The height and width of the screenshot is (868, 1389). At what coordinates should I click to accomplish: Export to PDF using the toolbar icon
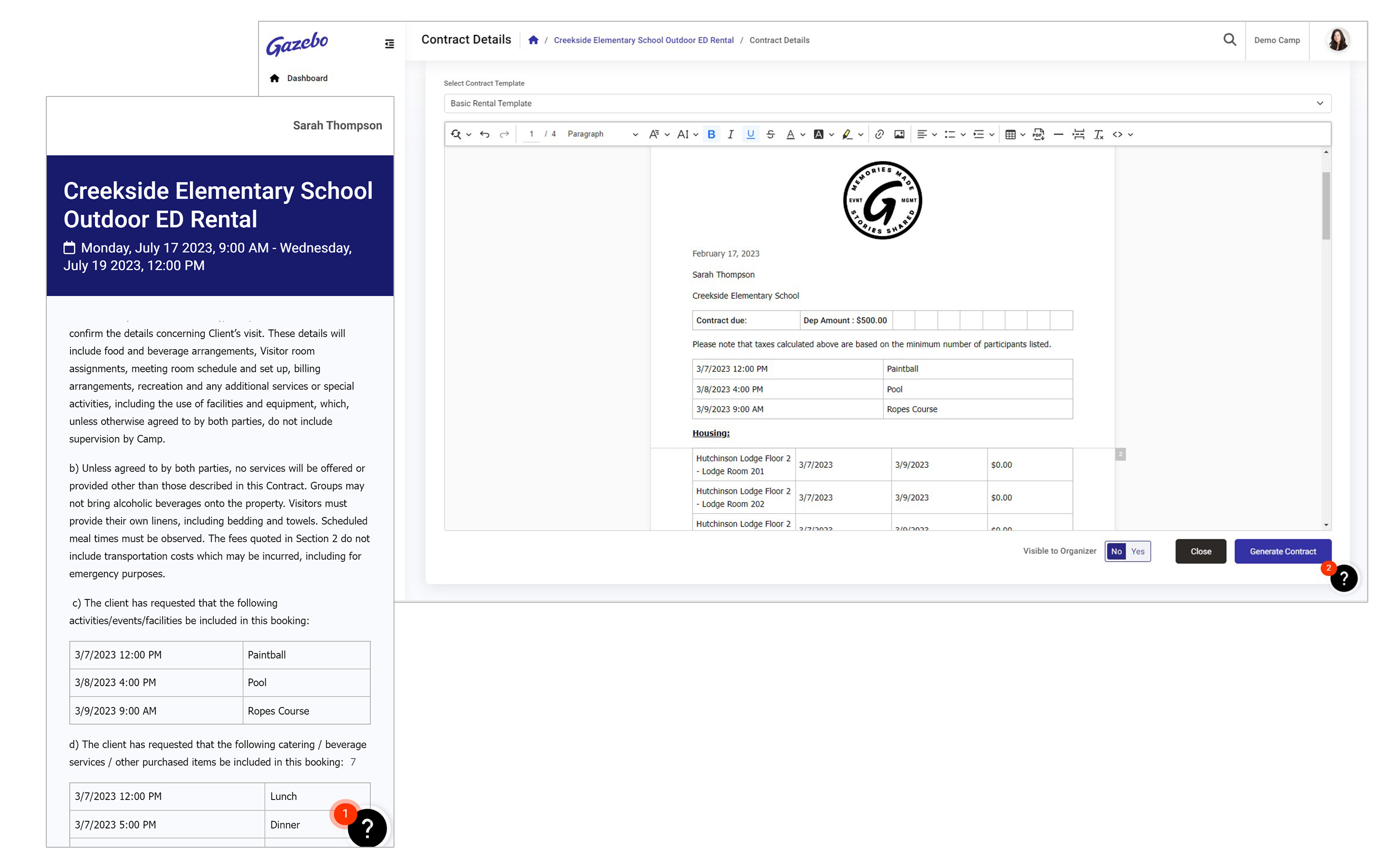[1038, 135]
